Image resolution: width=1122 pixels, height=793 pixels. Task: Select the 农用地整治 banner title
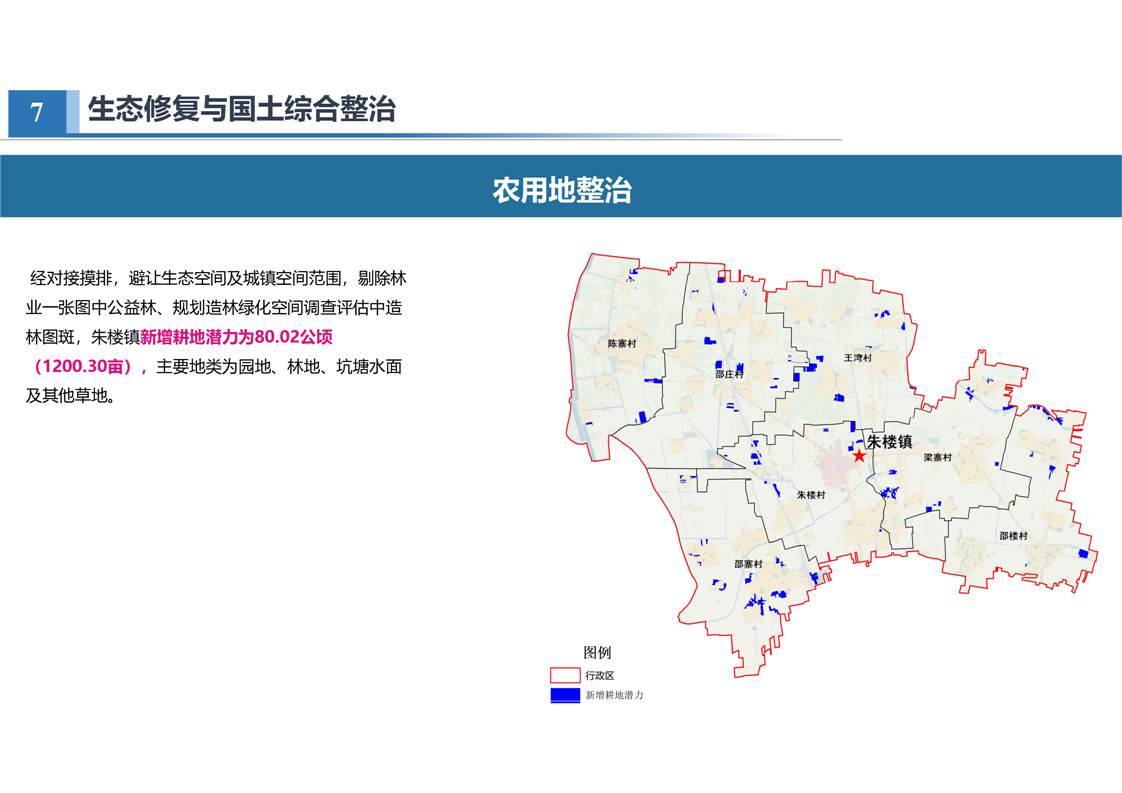561,190
